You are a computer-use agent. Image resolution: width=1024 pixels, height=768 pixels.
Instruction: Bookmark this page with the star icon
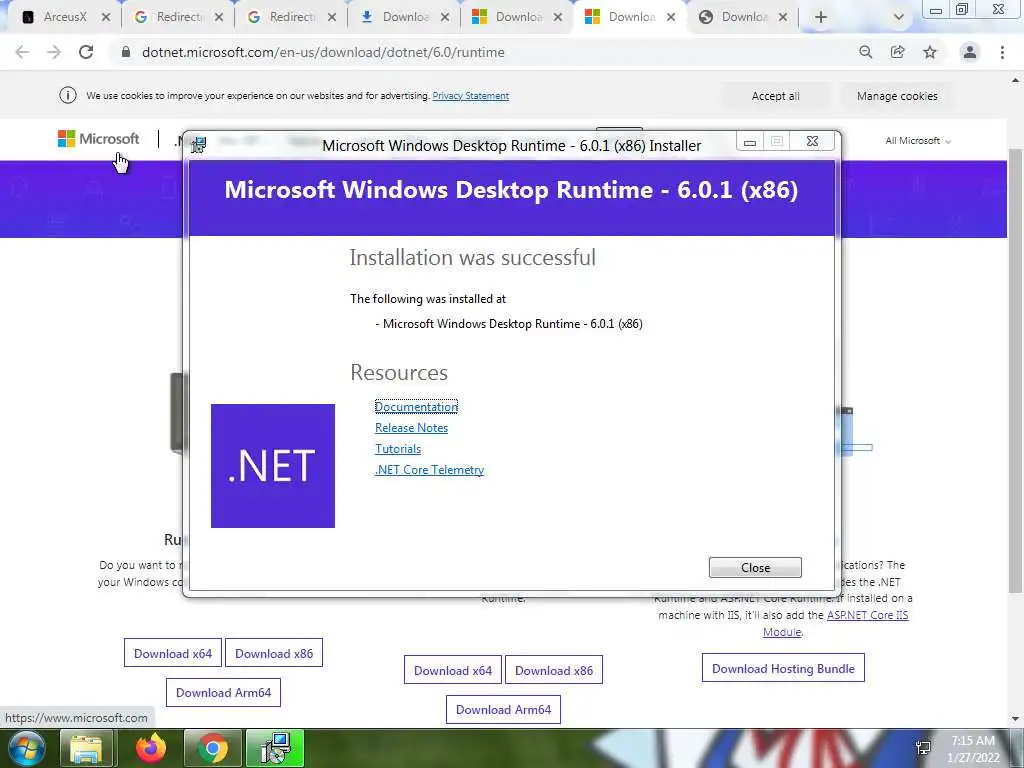coord(930,52)
